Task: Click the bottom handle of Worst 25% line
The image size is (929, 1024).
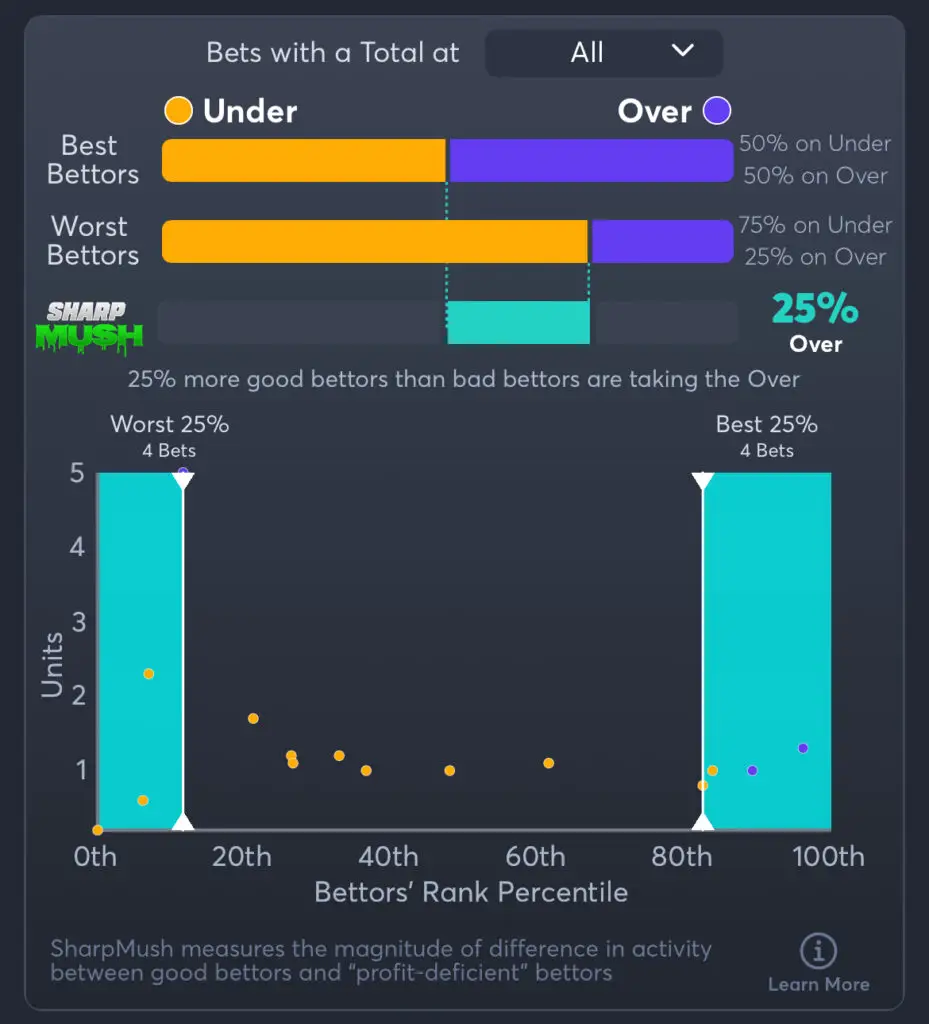Action: coord(183,821)
